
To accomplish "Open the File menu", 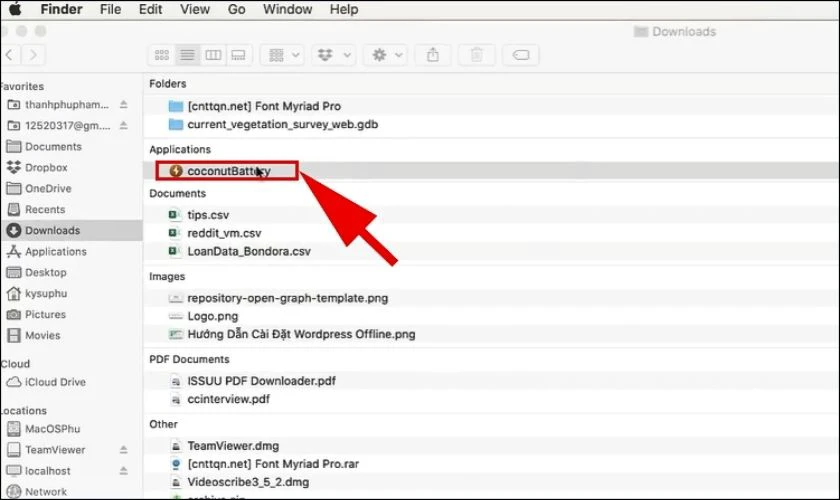I will coord(110,9).
